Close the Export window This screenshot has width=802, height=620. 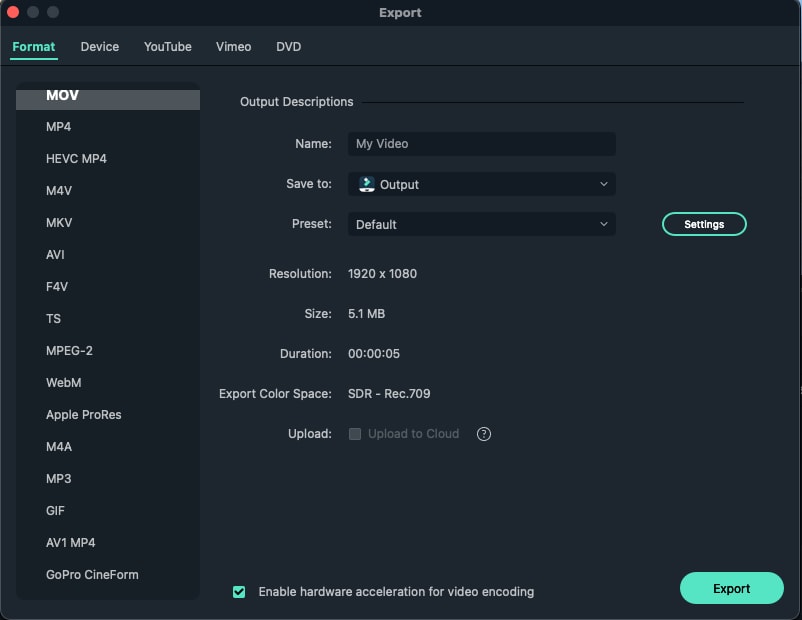pyautogui.click(x=13, y=12)
